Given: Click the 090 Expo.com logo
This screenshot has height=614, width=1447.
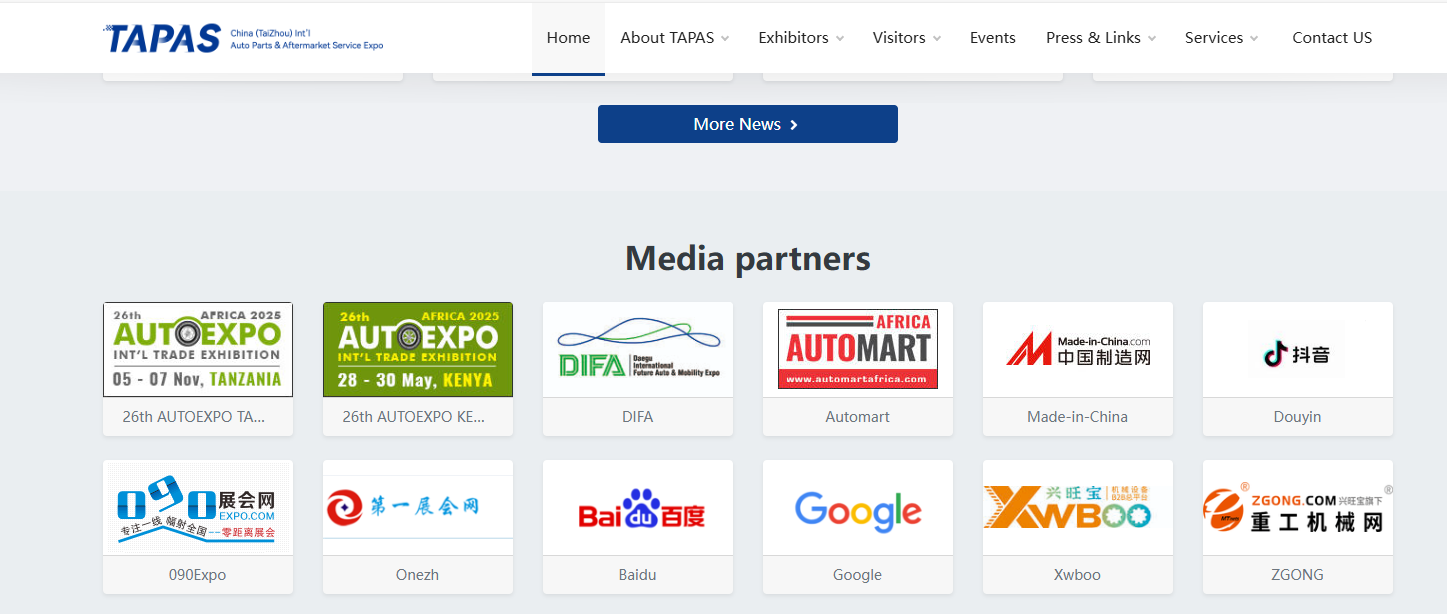Looking at the screenshot, I should [198, 508].
